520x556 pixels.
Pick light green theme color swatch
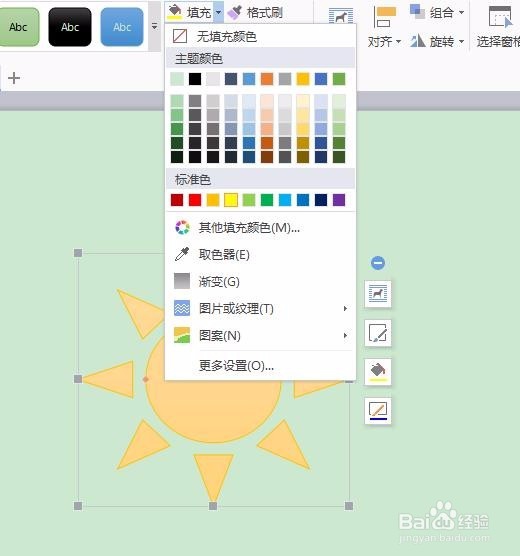pos(177,79)
